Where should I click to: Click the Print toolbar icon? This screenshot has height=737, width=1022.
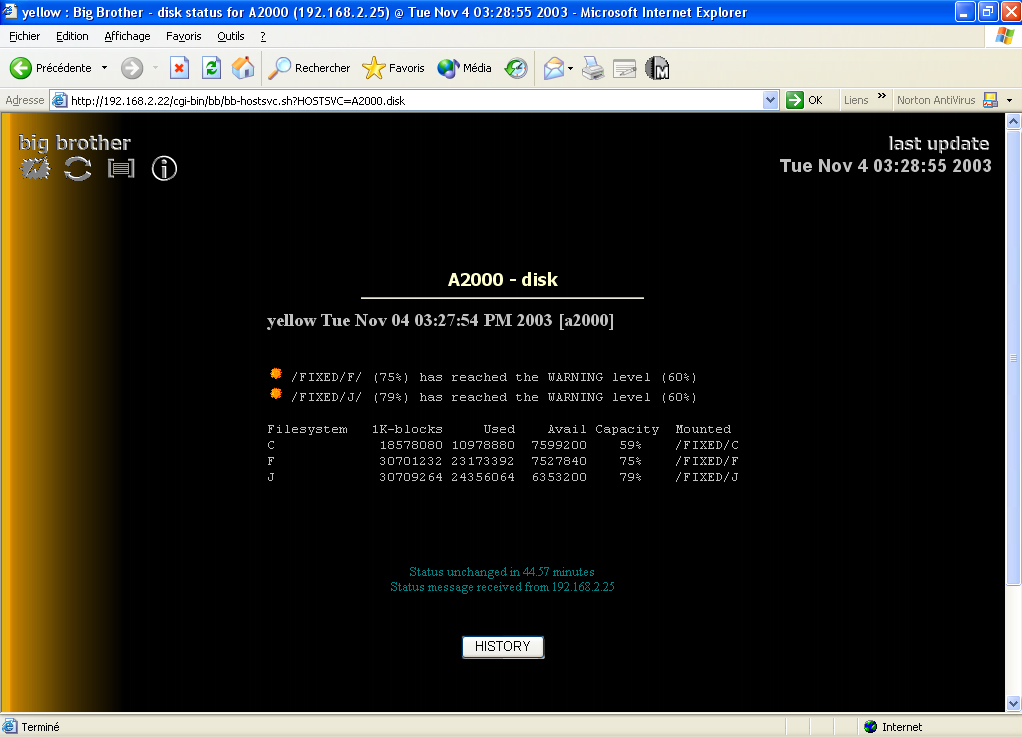(593, 68)
